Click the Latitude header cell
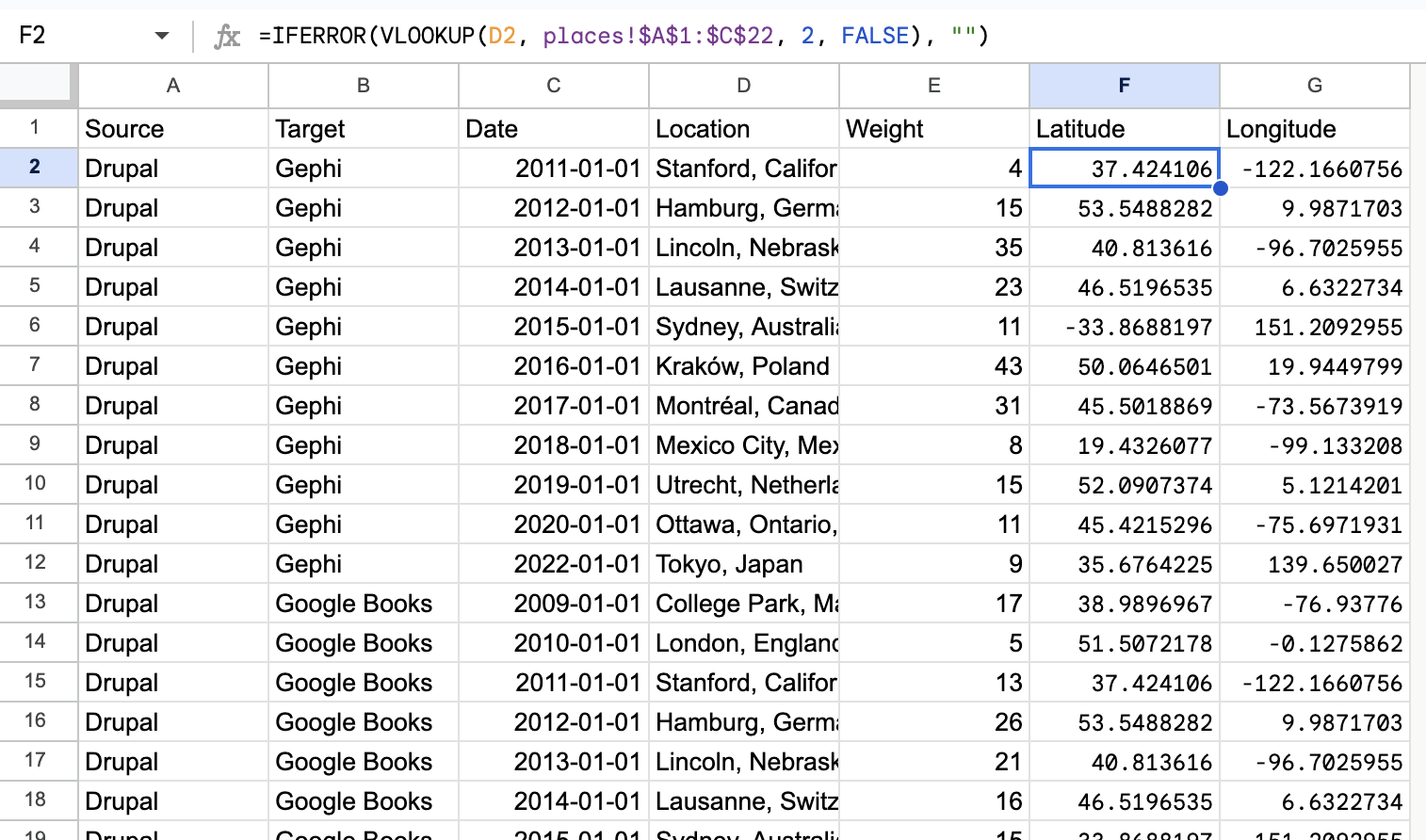Image resolution: width=1426 pixels, height=840 pixels. point(1124,129)
